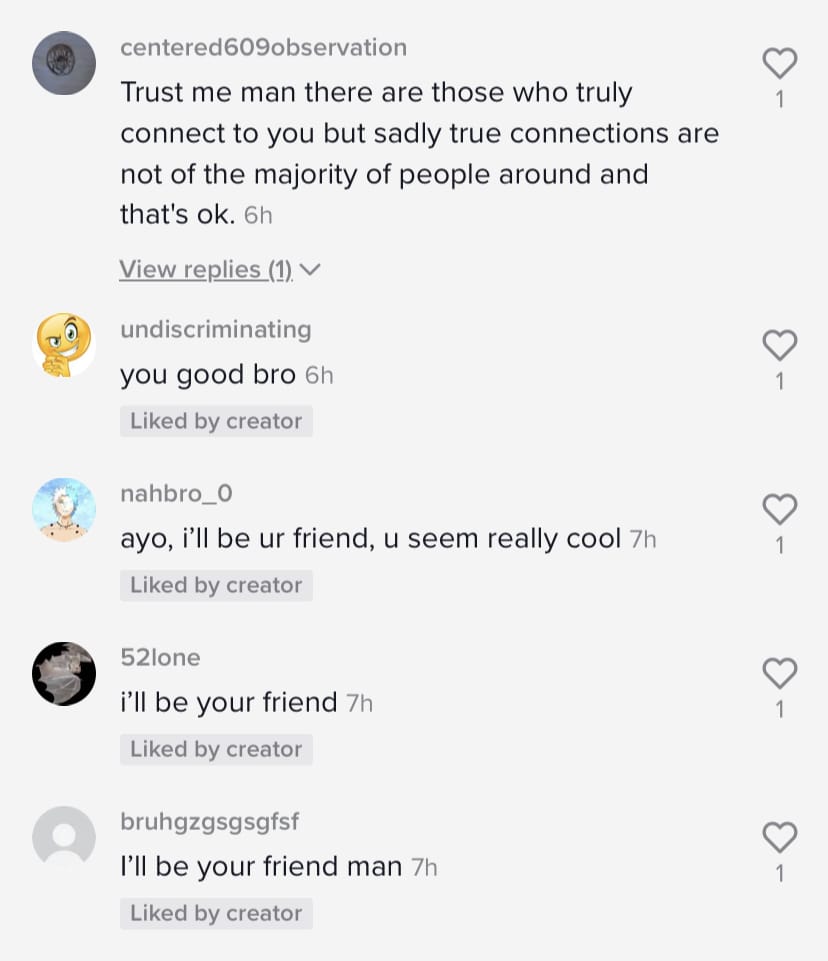
Task: Open nahbro_0's anime avatar
Action: point(64,509)
